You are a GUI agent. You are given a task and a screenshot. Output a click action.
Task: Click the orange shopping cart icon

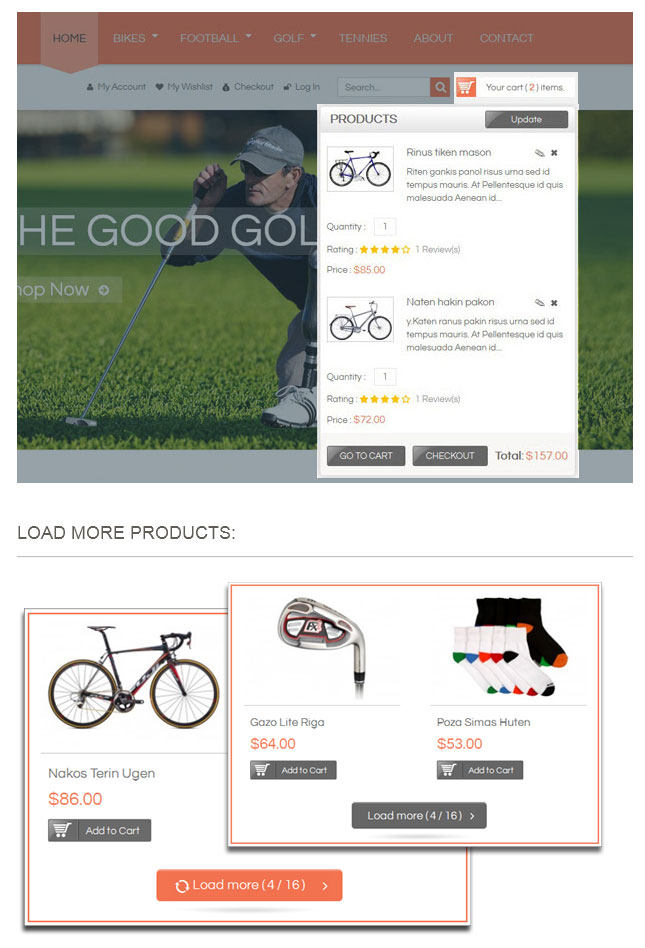click(465, 87)
